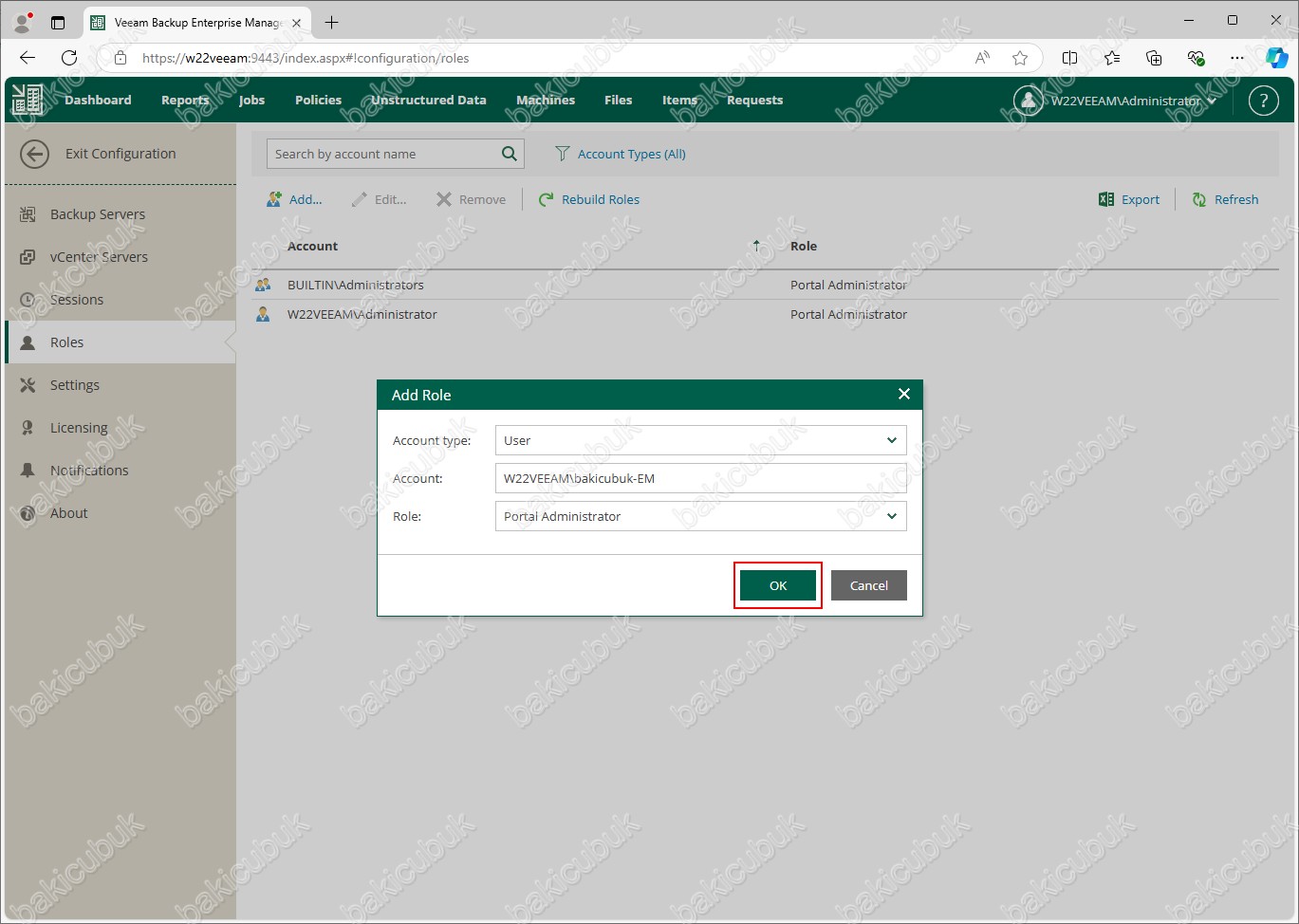The image size is (1299, 924).
Task: Select Roles in sidebar
Action: [121, 342]
